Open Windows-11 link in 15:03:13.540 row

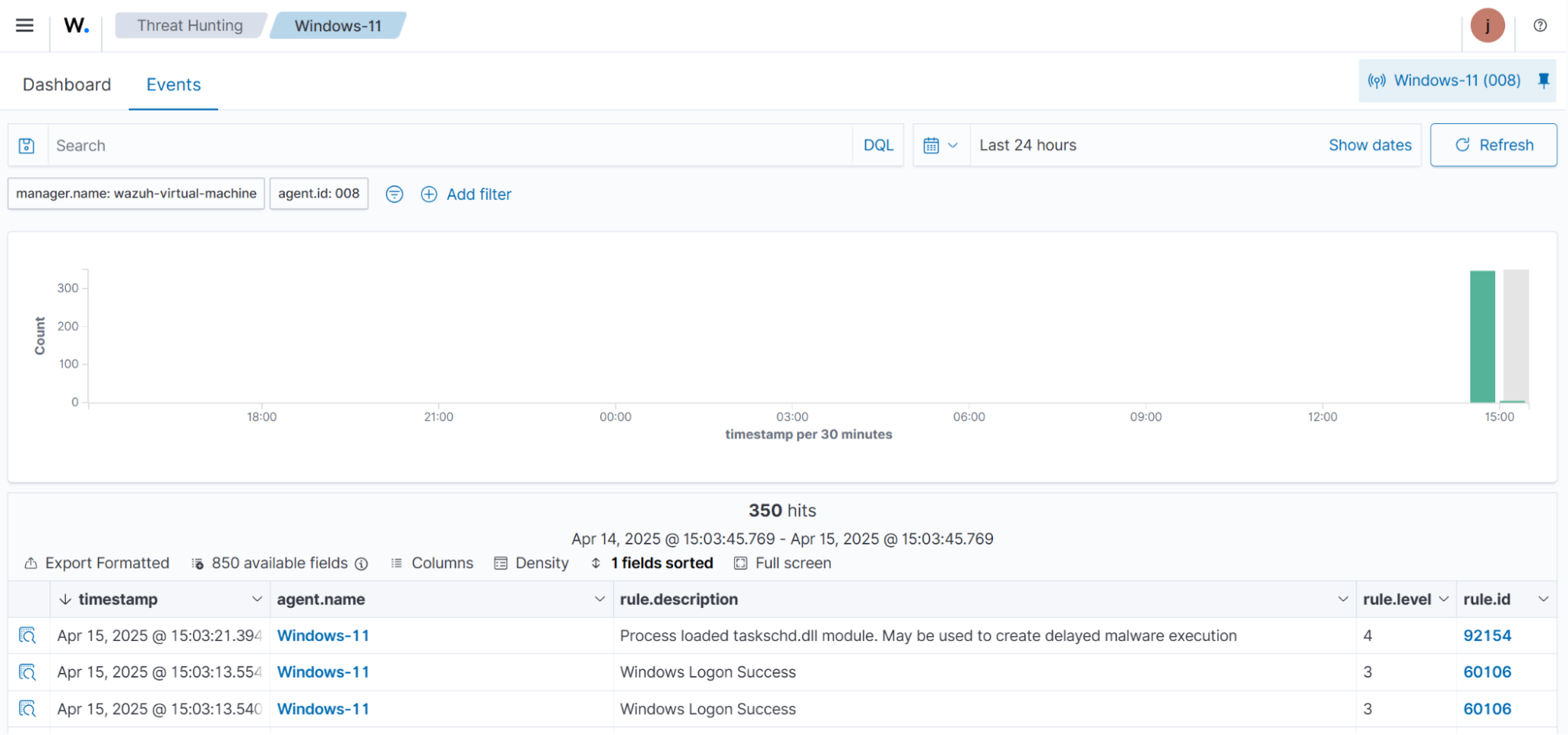click(x=323, y=709)
